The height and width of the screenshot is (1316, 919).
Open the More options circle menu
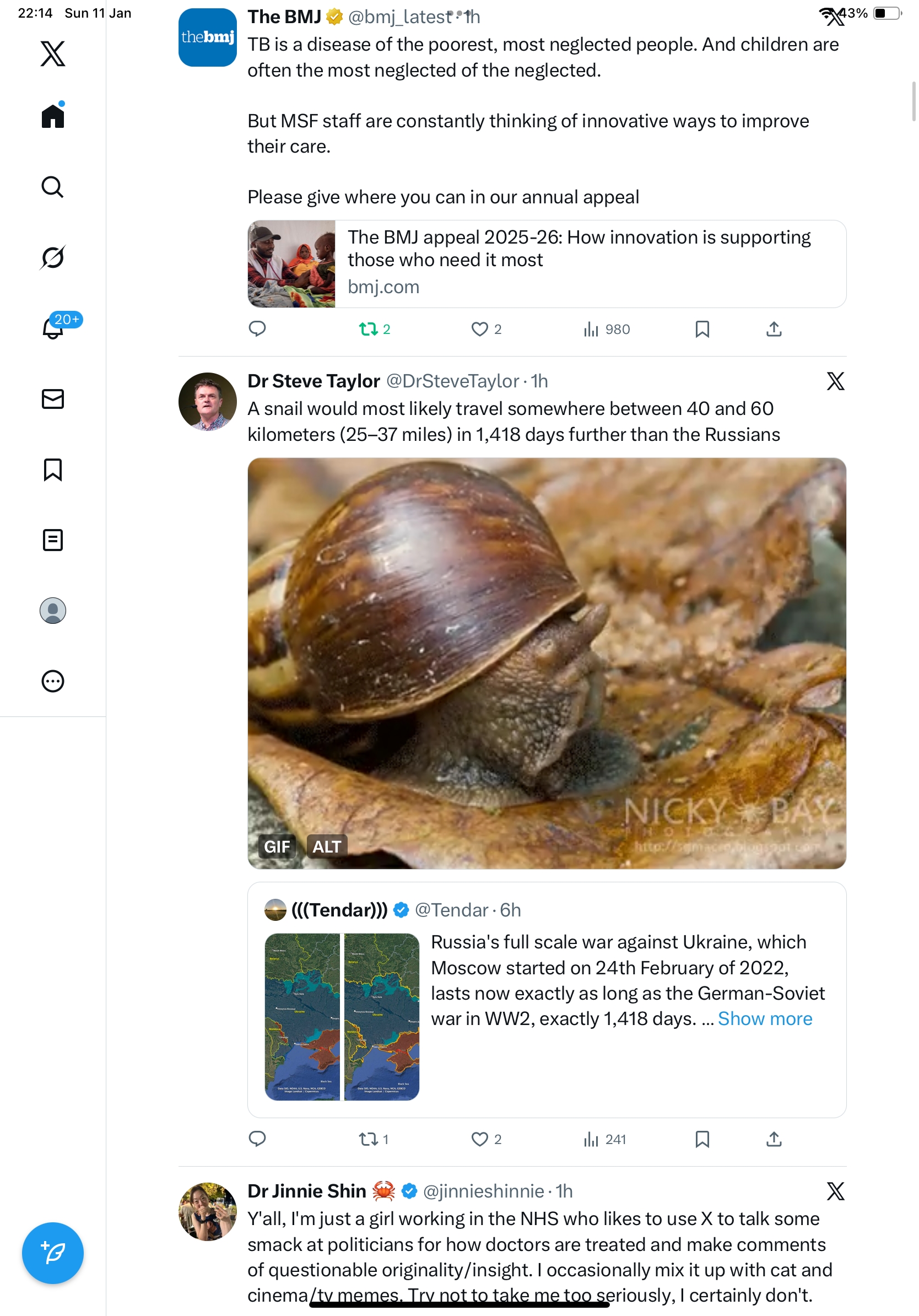coord(53,681)
